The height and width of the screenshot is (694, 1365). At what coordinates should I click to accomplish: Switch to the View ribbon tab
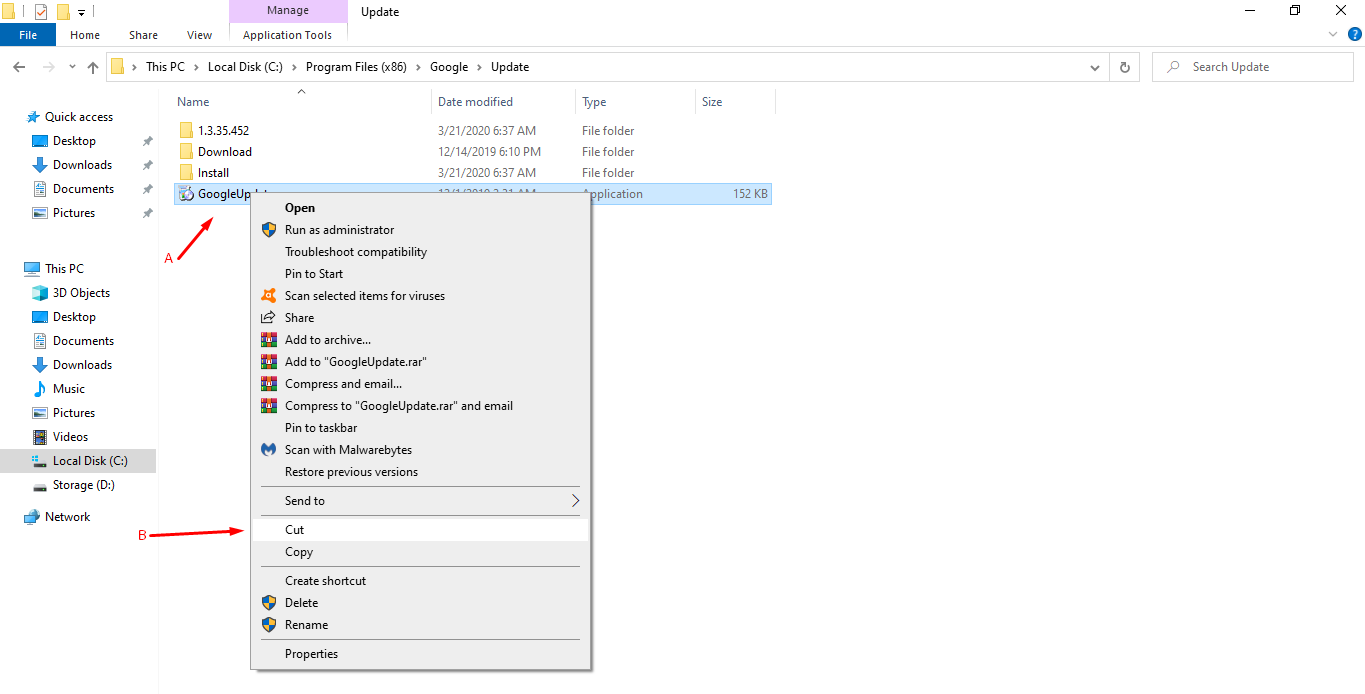pyautogui.click(x=200, y=35)
